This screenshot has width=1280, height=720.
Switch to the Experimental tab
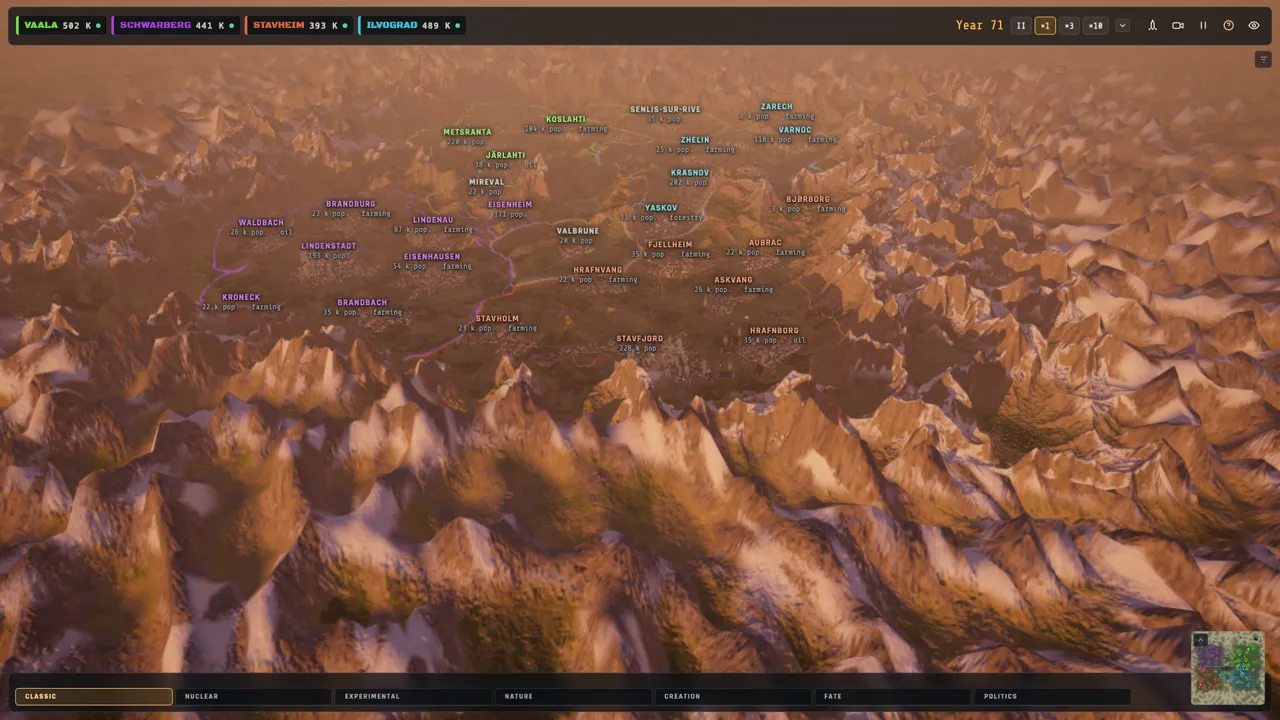tap(413, 696)
